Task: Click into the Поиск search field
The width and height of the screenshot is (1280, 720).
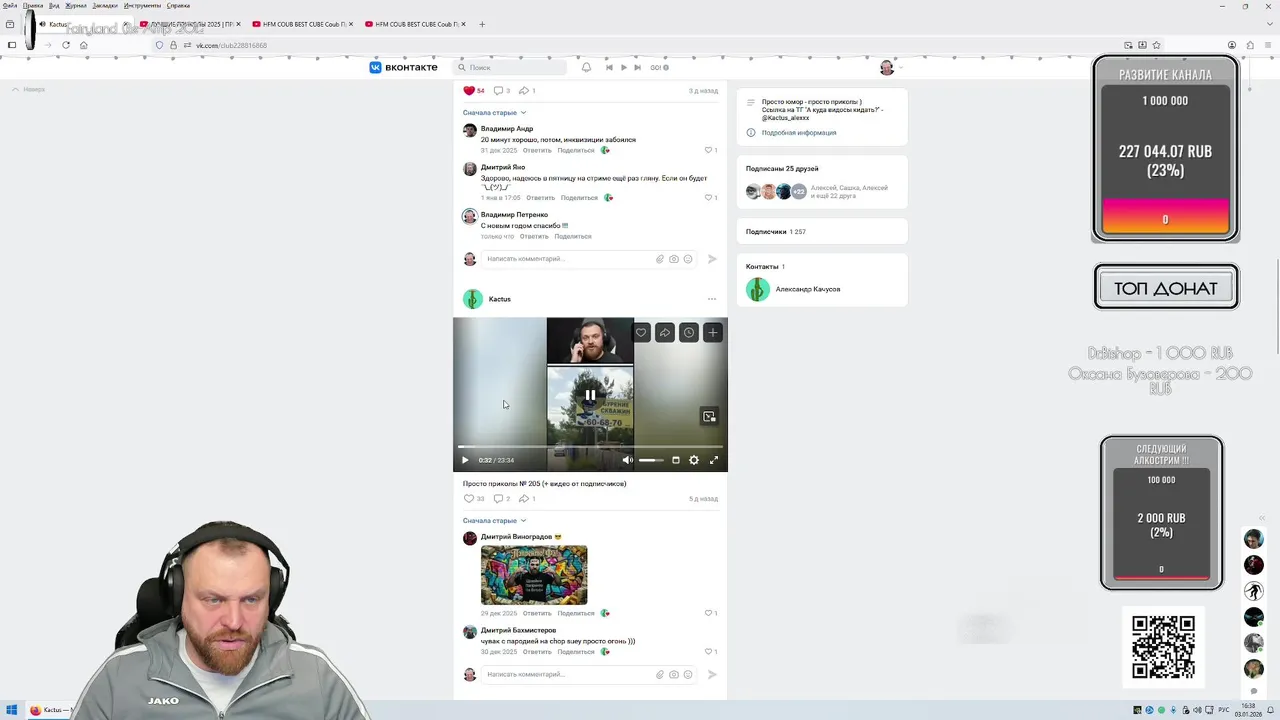Action: pyautogui.click(x=510, y=67)
